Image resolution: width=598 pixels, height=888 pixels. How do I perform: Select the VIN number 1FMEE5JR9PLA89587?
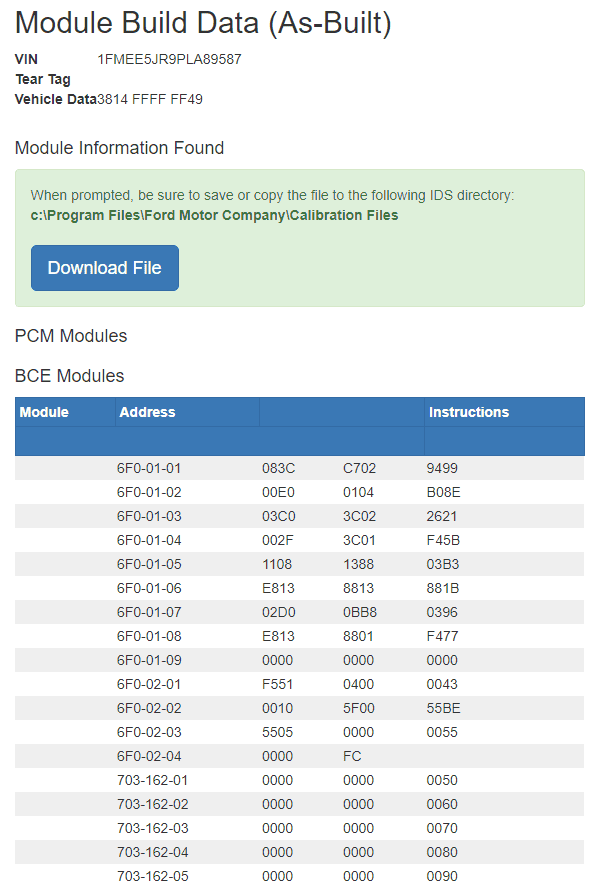(x=169, y=59)
